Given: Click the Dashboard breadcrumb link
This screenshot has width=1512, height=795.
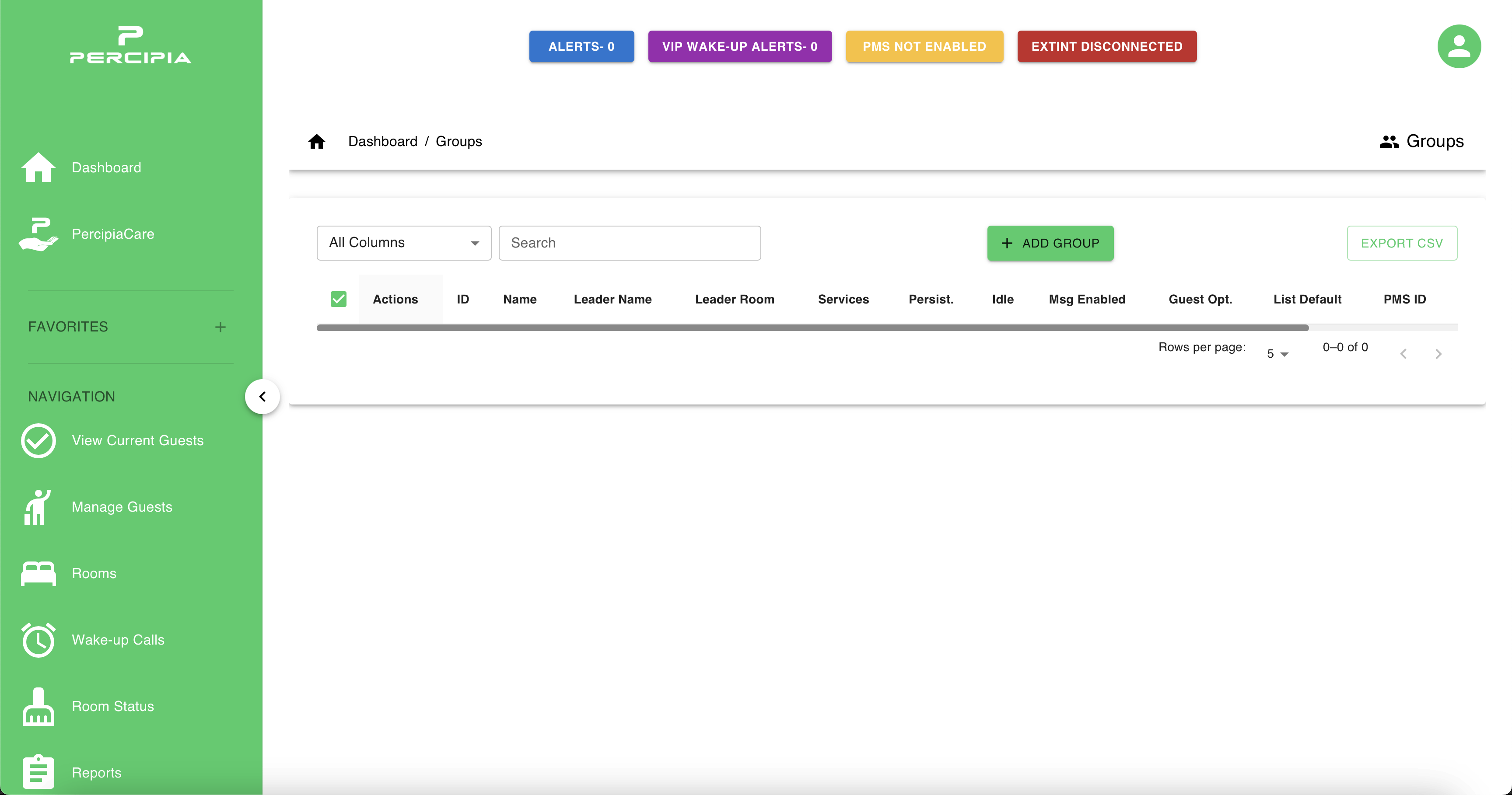Looking at the screenshot, I should (383, 141).
